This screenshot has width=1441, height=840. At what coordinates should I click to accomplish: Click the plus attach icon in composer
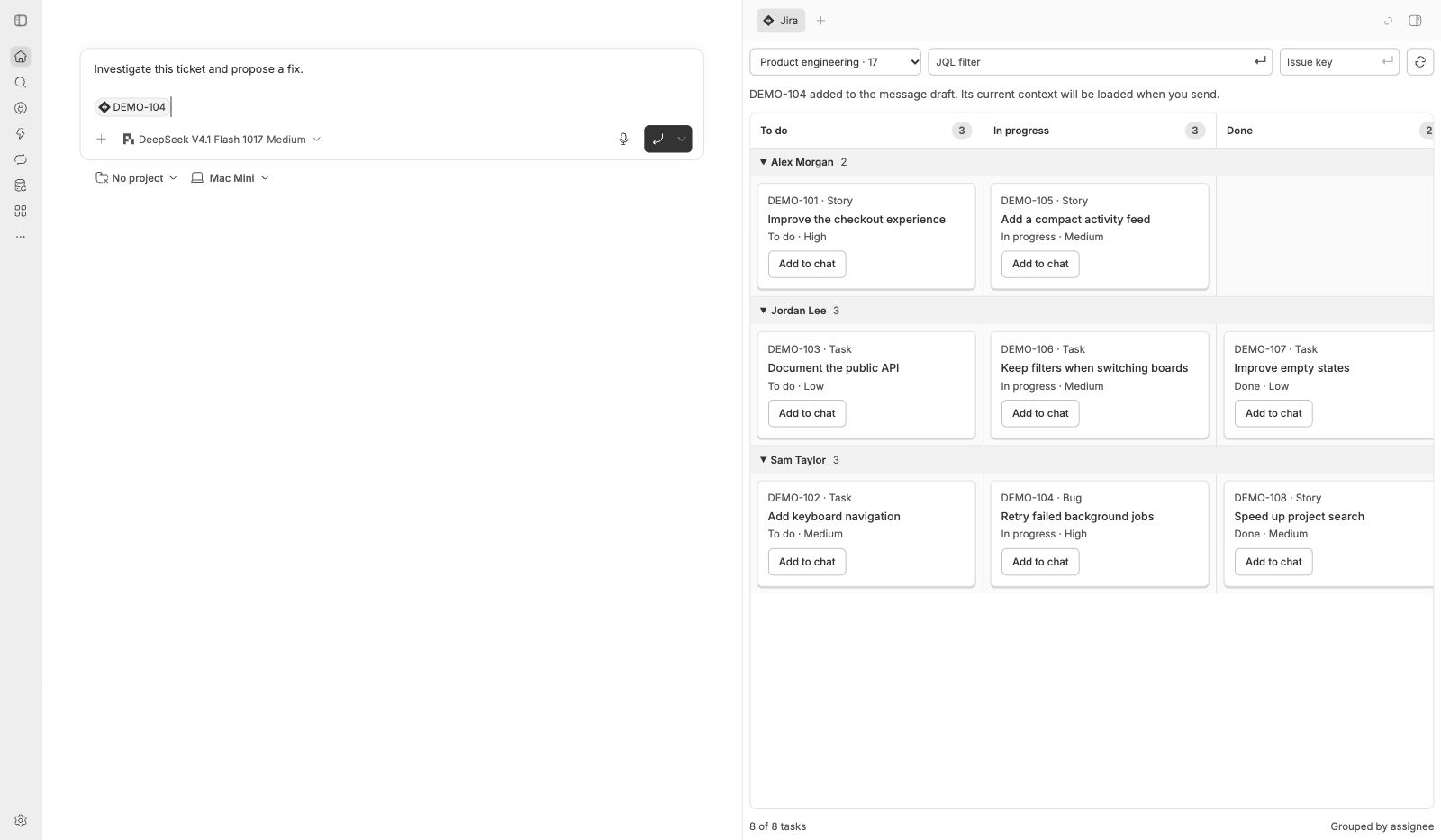(x=102, y=140)
